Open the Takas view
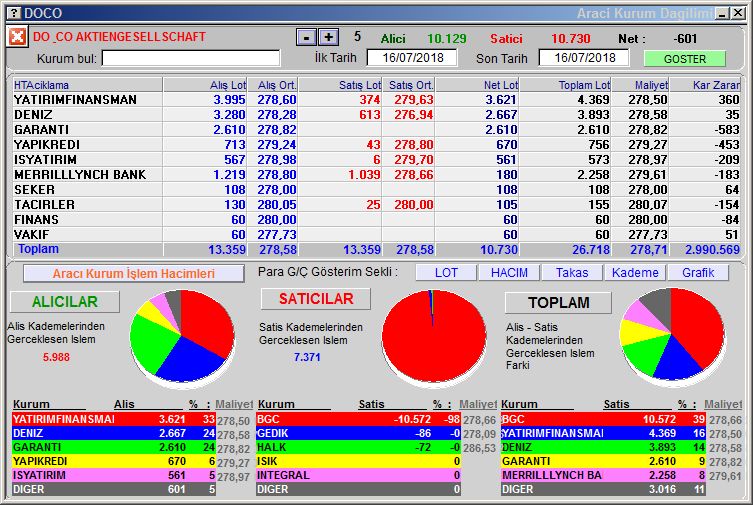 (x=572, y=273)
